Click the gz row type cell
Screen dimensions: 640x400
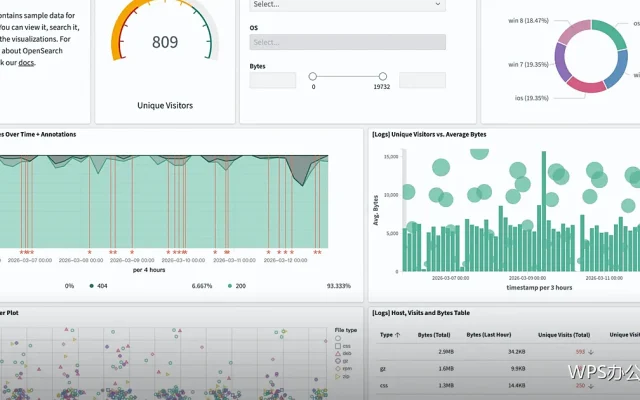pos(383,369)
